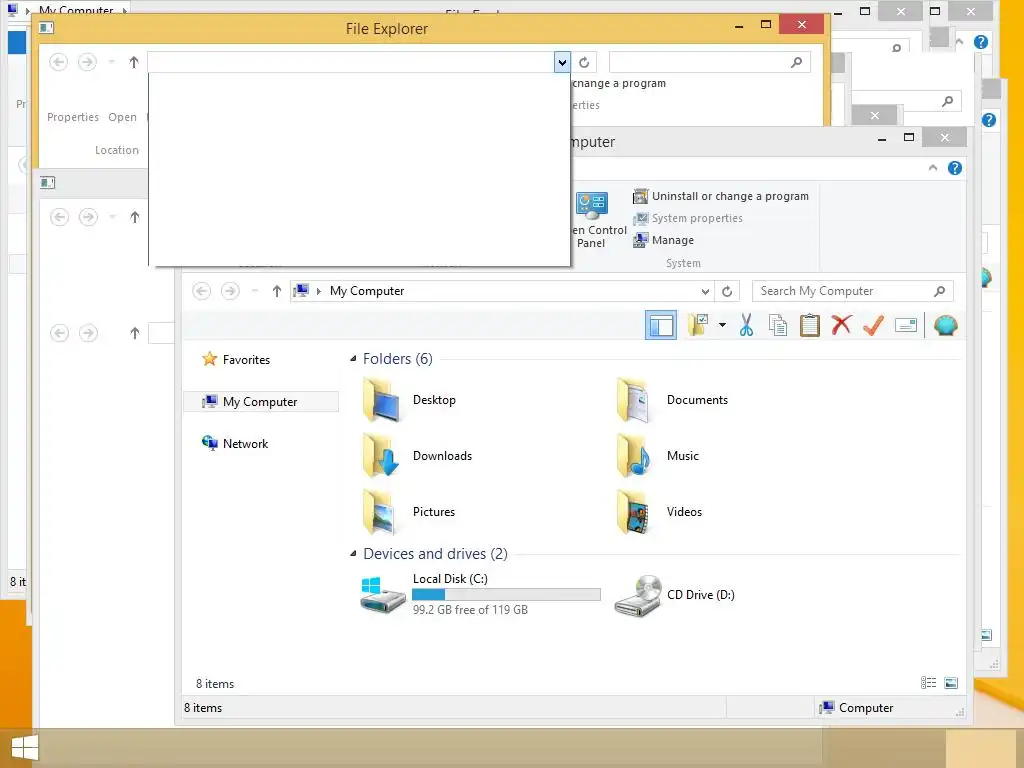Screen dimensions: 1024x768
Task: Go up in front File Explorer window
Action: 134,62
